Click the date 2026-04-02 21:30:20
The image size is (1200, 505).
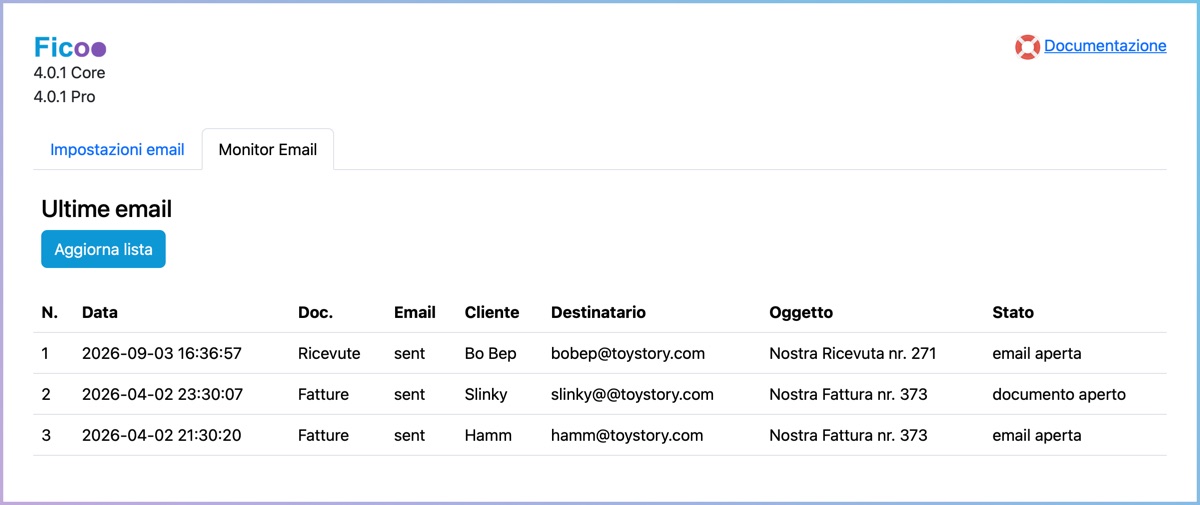tap(161, 435)
